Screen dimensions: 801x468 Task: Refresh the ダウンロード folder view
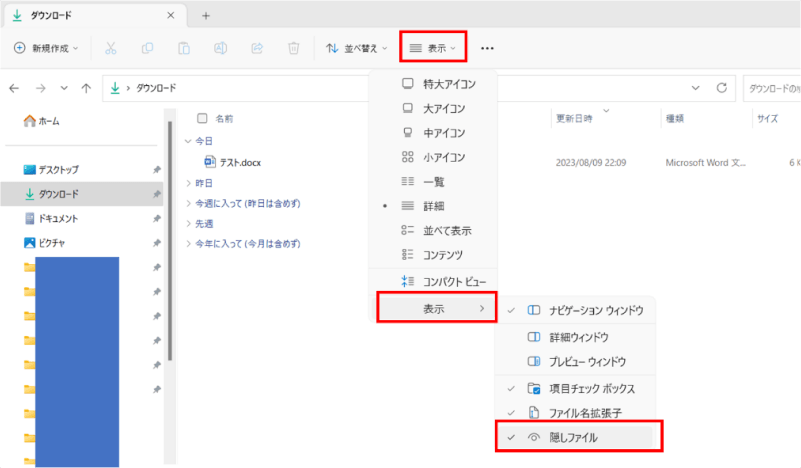coord(721,88)
